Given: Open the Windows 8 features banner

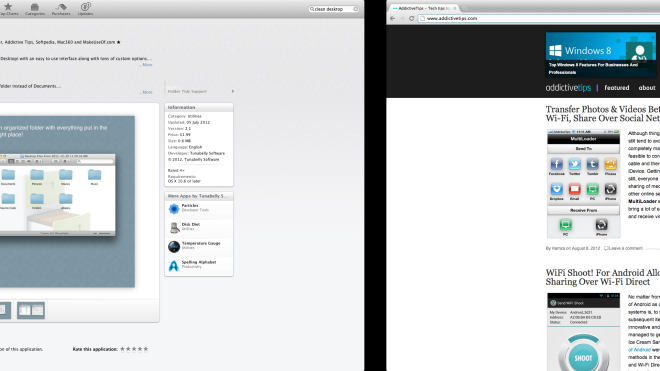Looking at the screenshot, I should (601, 55).
